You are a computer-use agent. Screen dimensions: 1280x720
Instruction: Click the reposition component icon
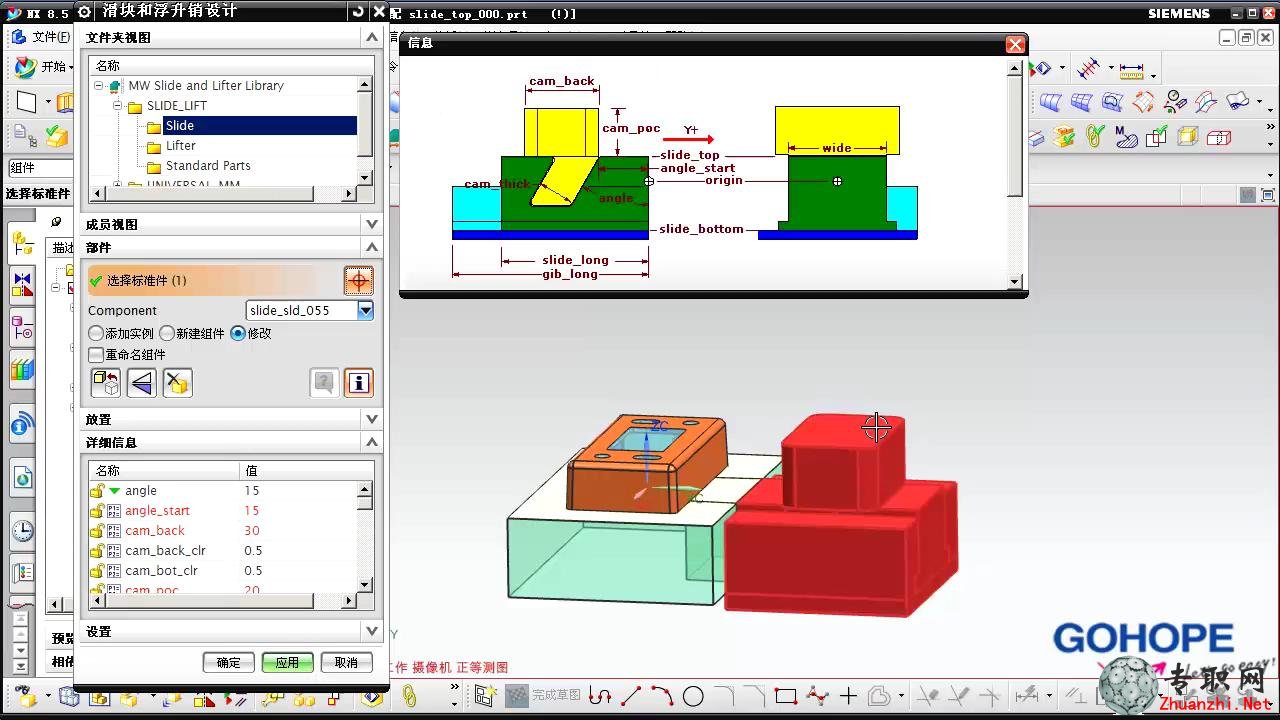point(105,382)
